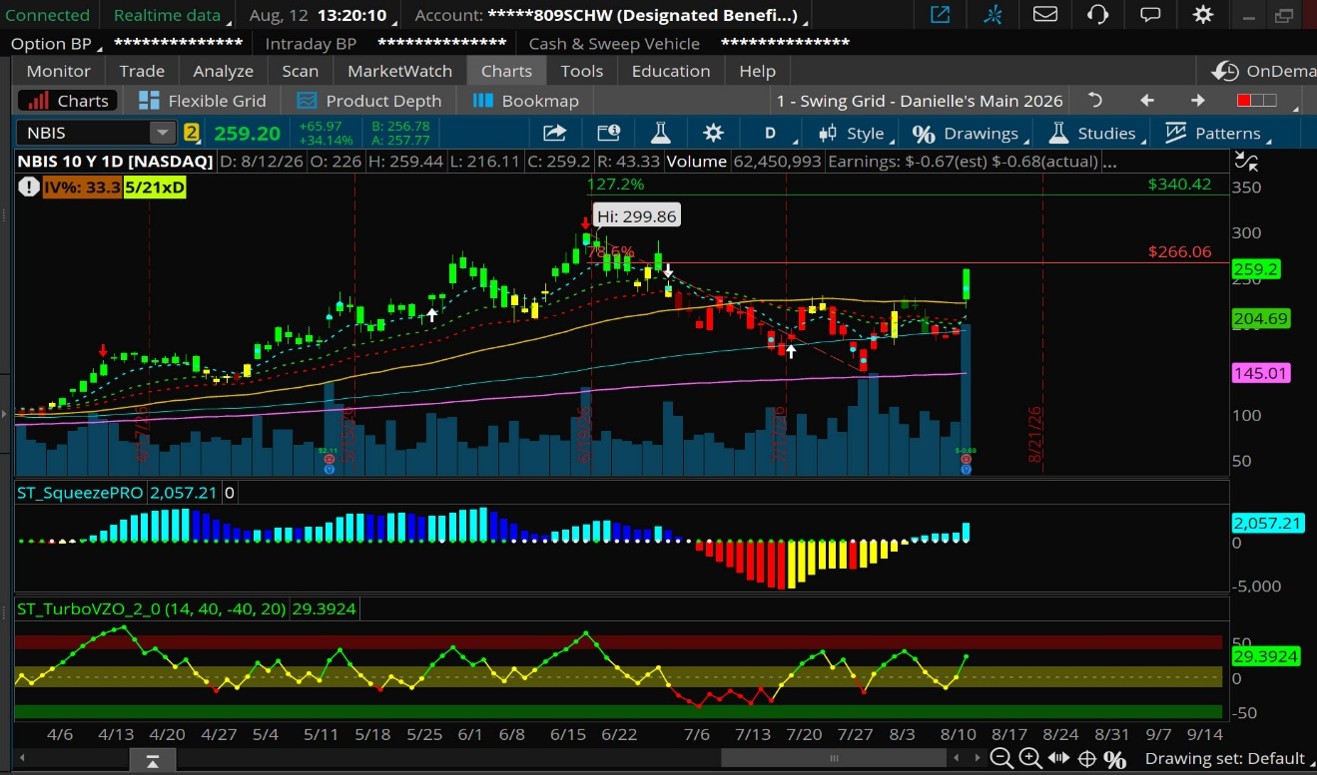Click the grid name 1 - Swing Grid - Danielle's Main 2026

click(920, 100)
